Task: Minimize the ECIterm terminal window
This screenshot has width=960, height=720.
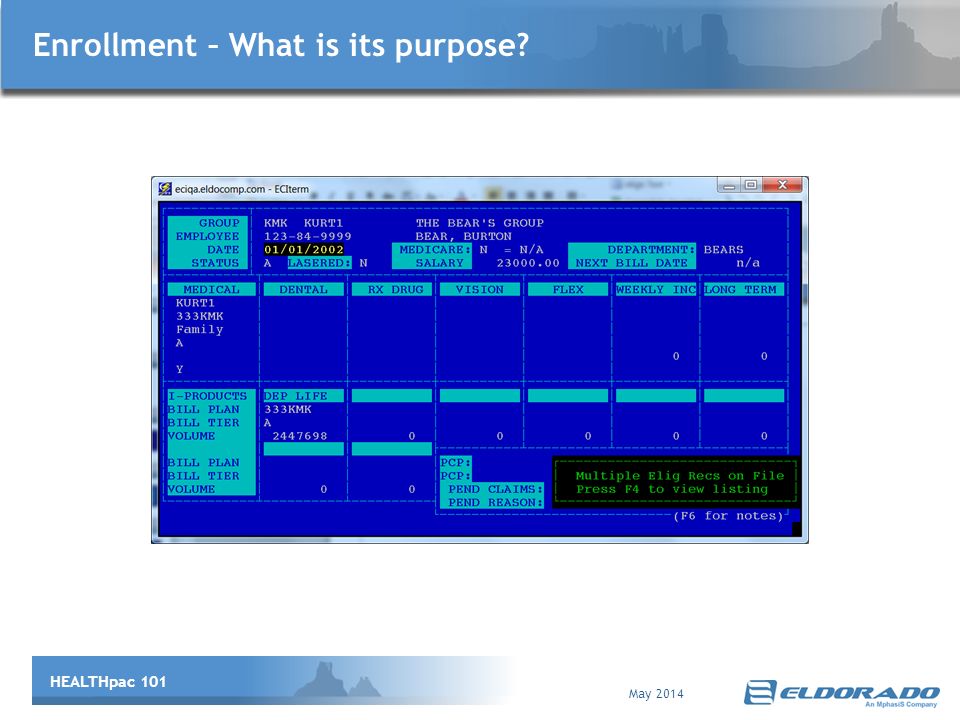Action: coord(729,186)
